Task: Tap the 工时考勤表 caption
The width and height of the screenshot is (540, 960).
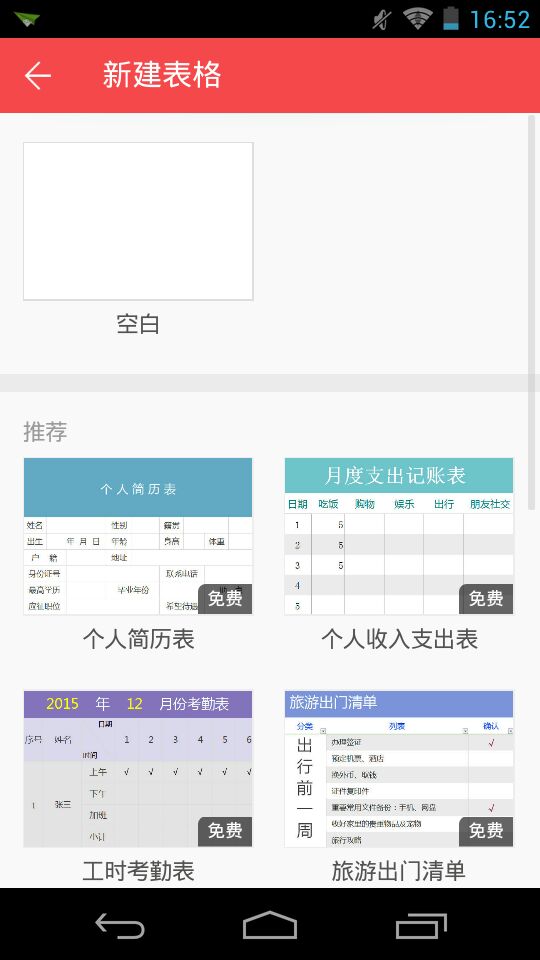Action: point(138,871)
